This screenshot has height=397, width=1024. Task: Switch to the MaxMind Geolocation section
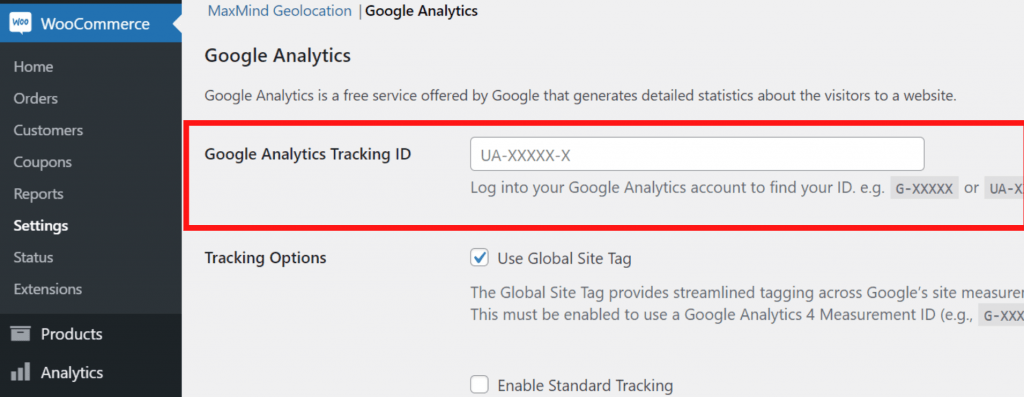click(281, 11)
